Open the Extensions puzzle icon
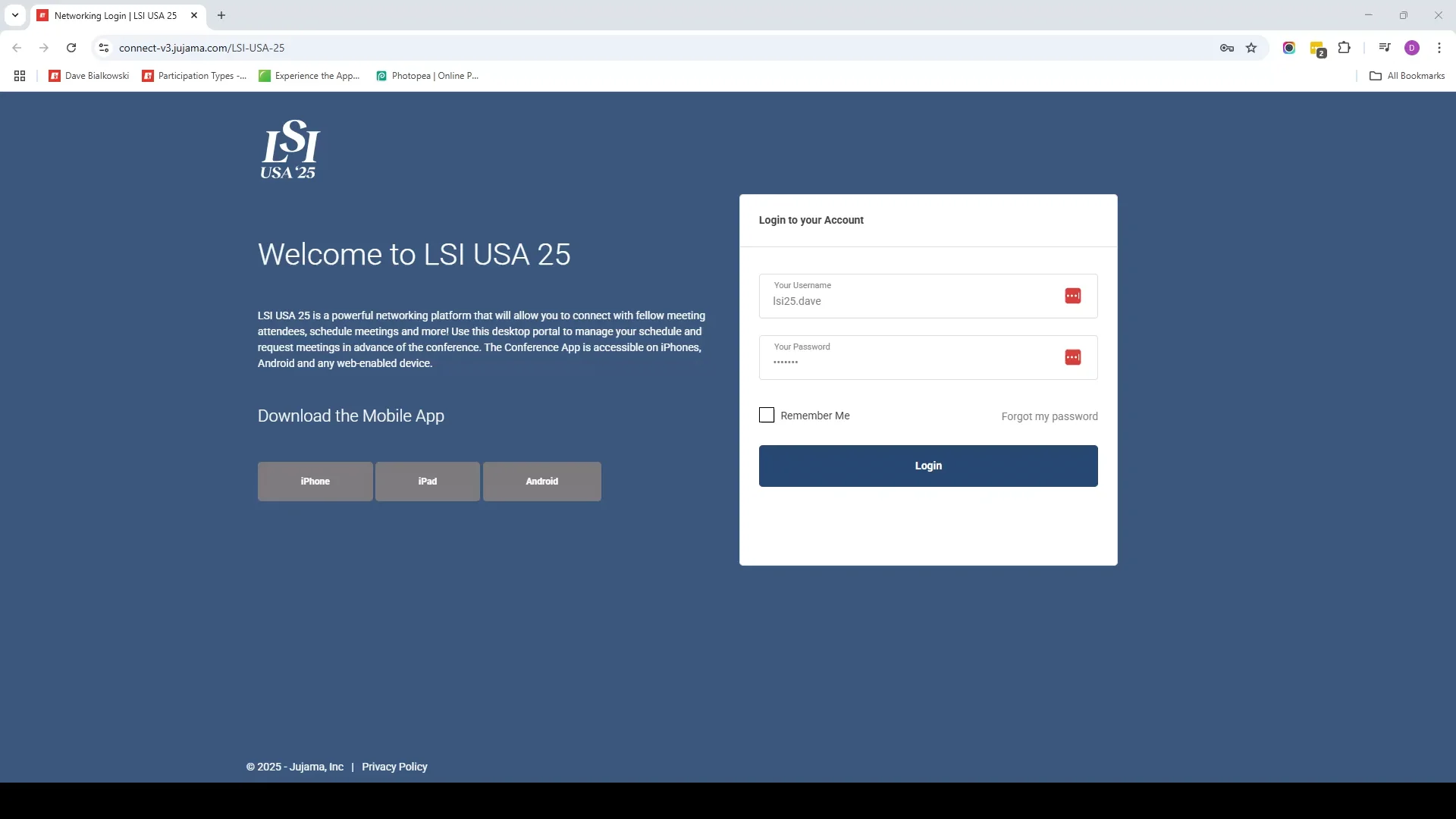 (x=1344, y=48)
